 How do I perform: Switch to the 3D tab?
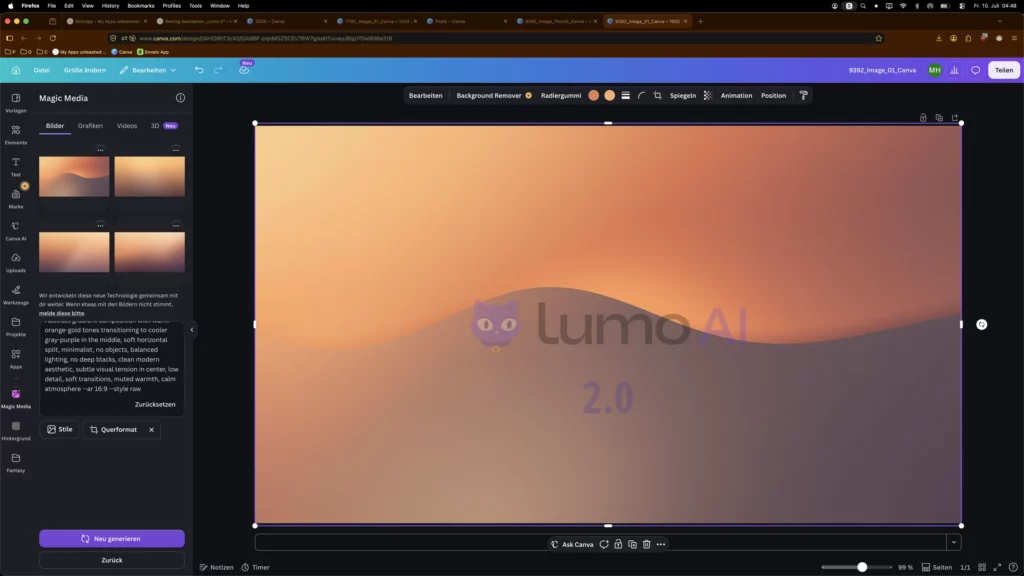coord(163,125)
